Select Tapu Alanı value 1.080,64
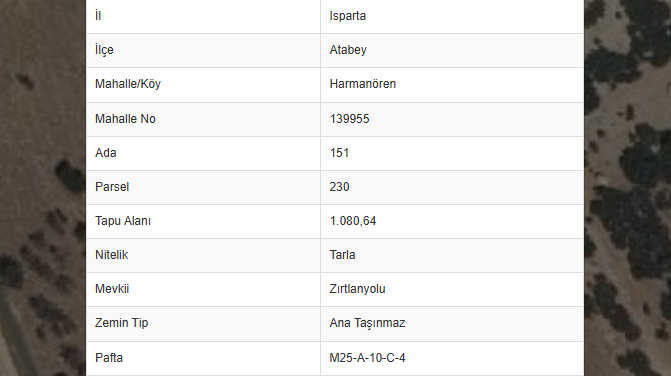 click(x=353, y=221)
